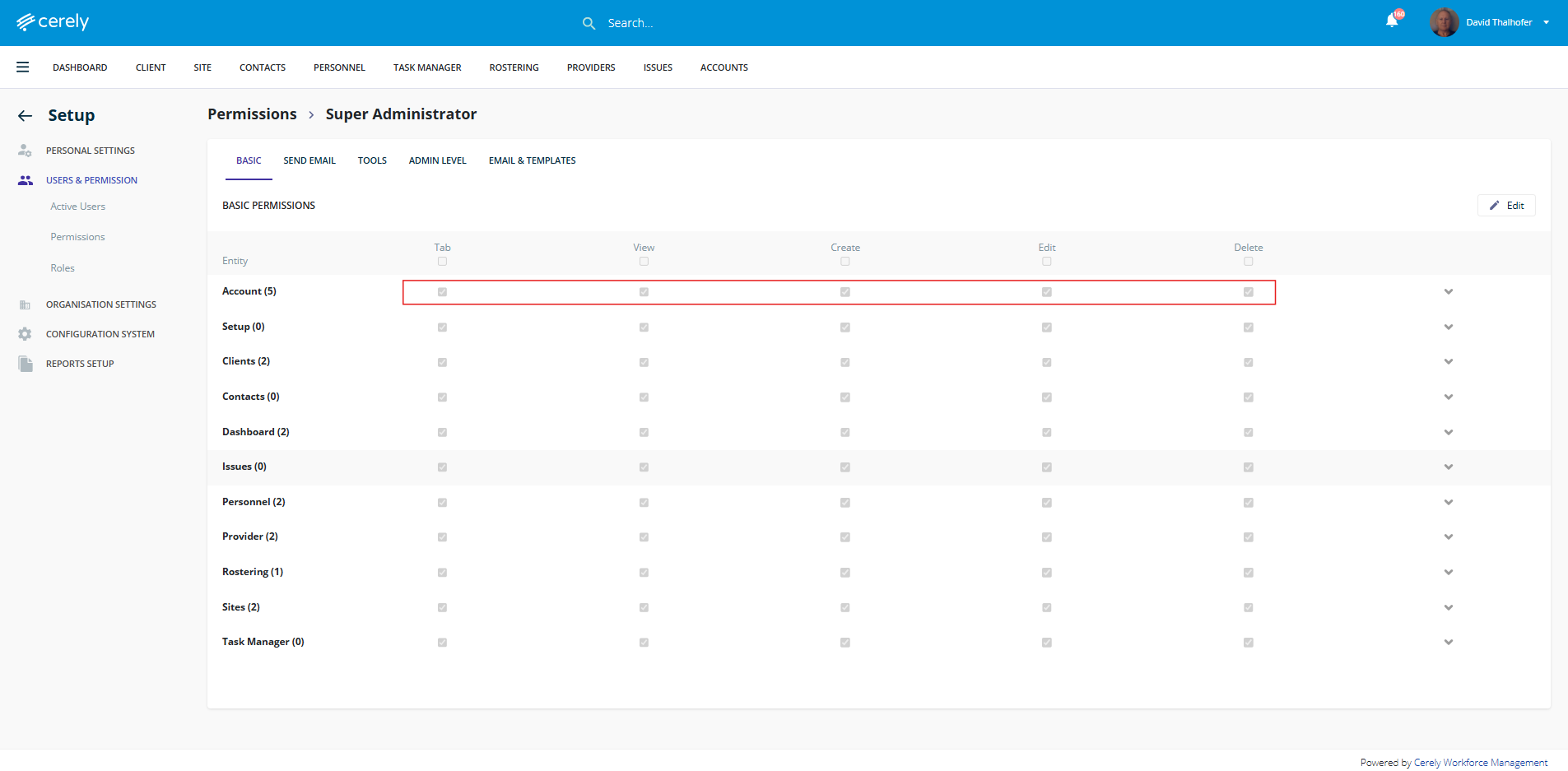Click the notification bell icon

[1392, 21]
